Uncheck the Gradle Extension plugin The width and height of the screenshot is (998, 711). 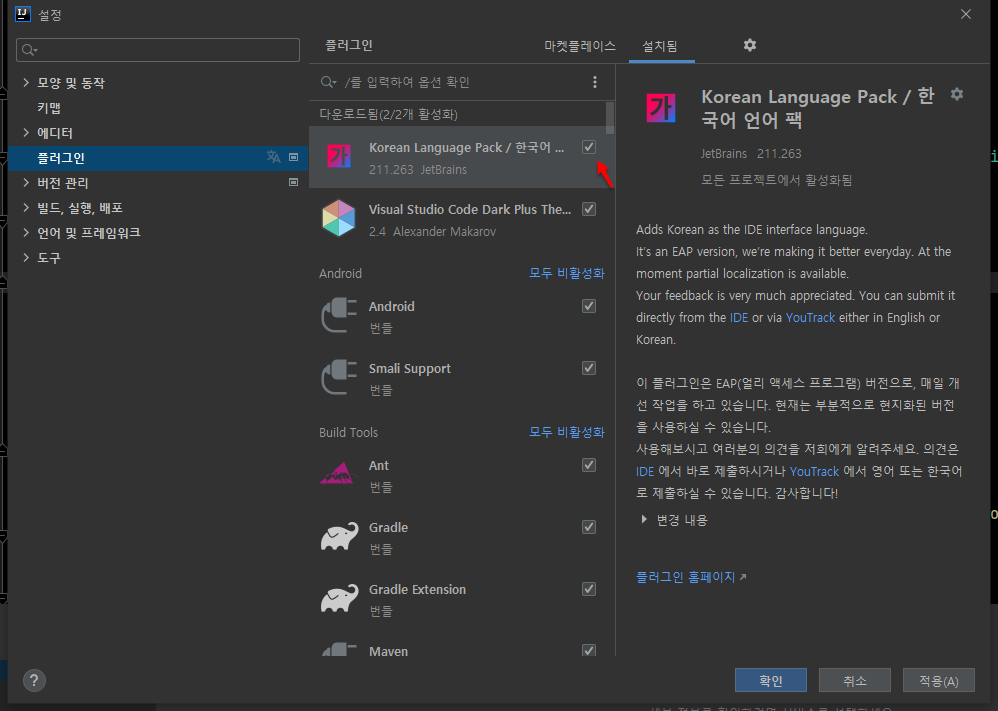point(589,589)
